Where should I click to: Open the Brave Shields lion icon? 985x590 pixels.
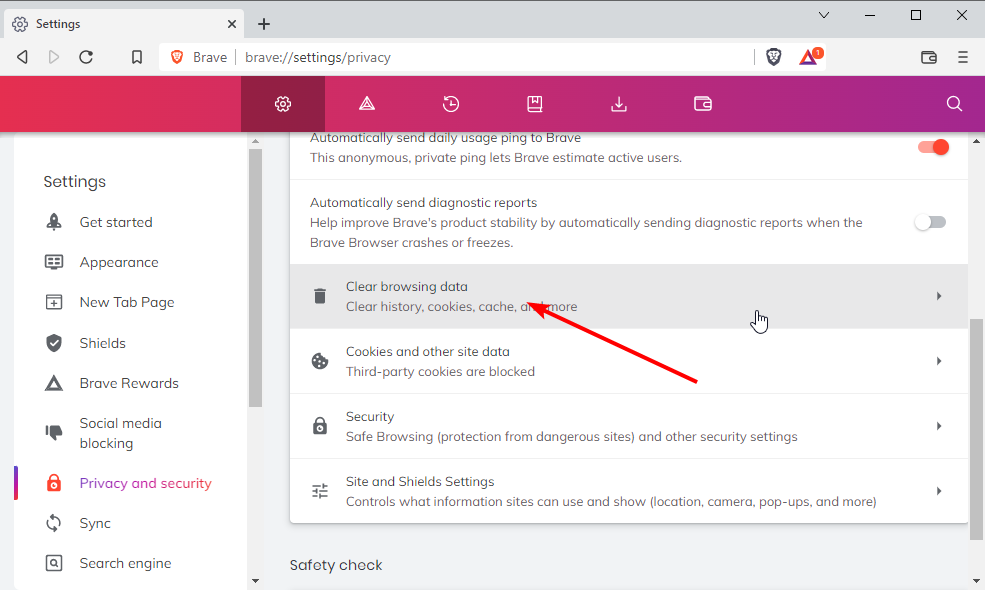pyautogui.click(x=774, y=57)
